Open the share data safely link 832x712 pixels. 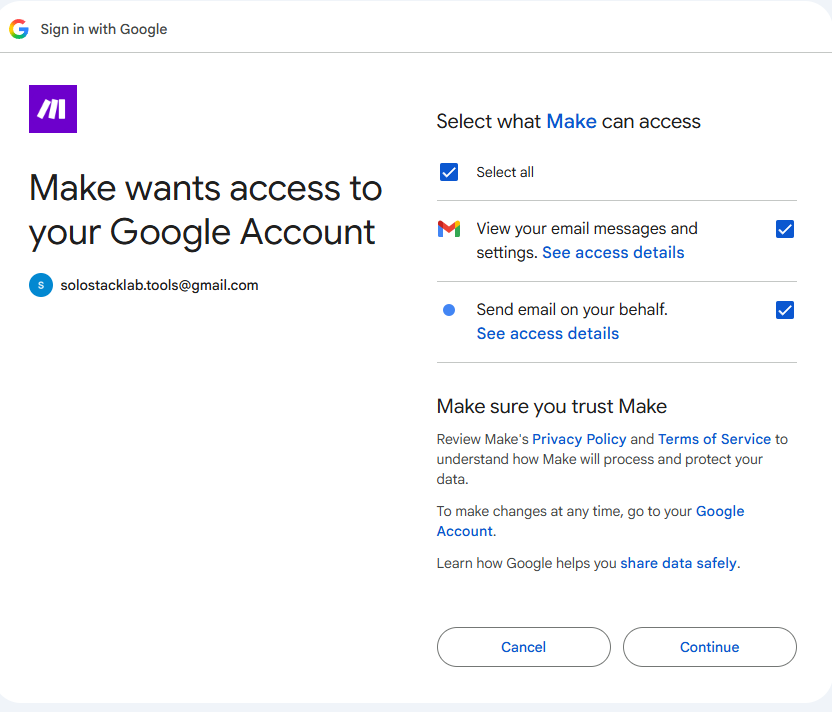(679, 563)
